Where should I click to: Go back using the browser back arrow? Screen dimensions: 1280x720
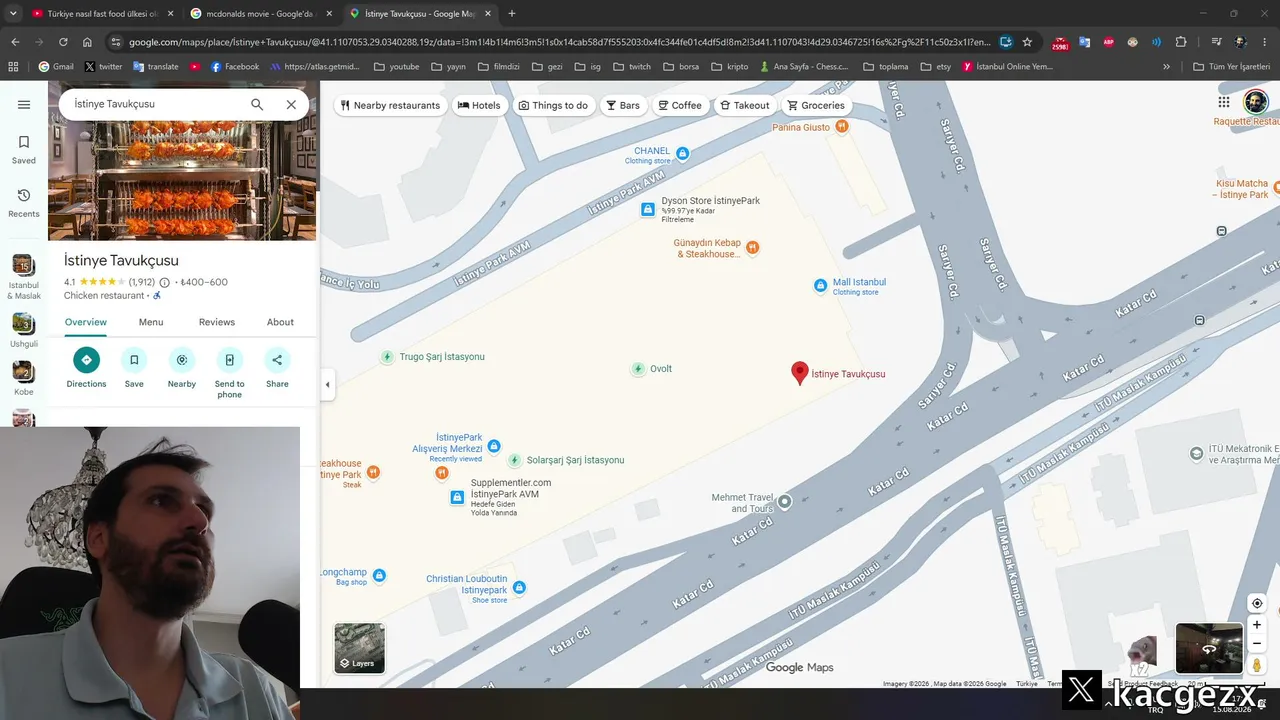coord(15,42)
